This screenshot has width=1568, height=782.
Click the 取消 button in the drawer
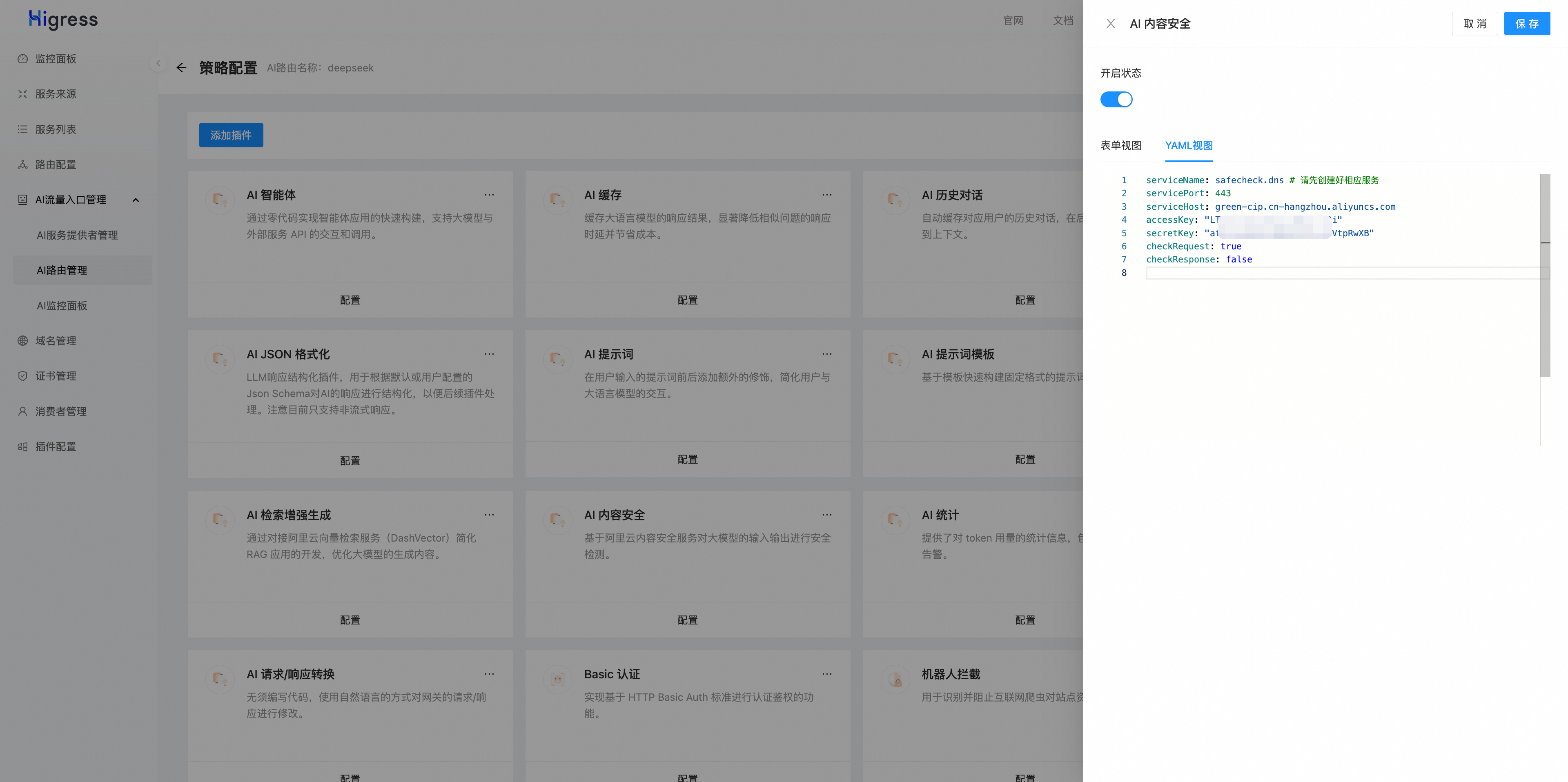(x=1474, y=24)
